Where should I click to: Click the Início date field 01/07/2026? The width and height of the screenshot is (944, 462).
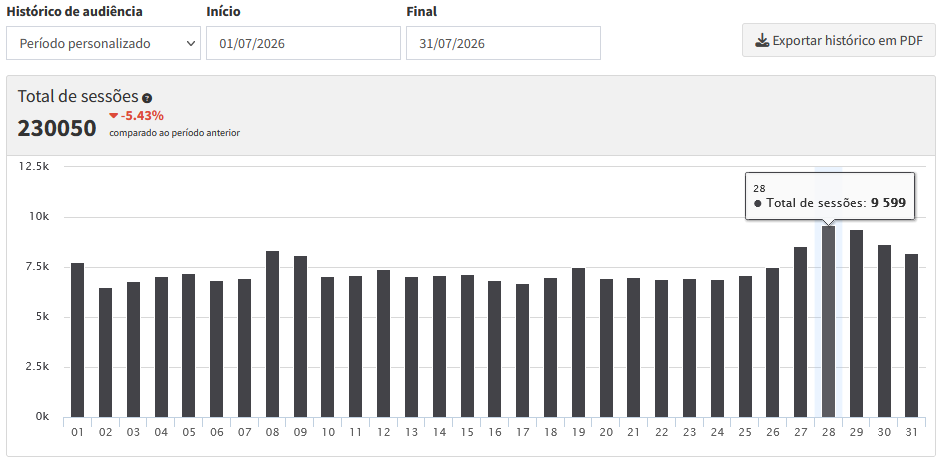click(x=303, y=43)
